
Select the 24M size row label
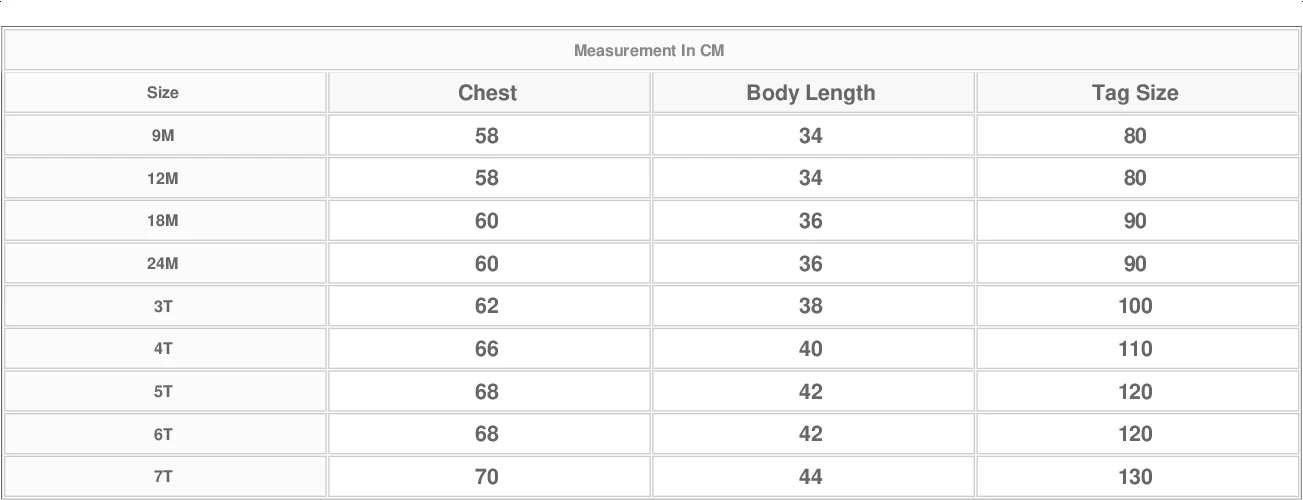click(x=163, y=264)
